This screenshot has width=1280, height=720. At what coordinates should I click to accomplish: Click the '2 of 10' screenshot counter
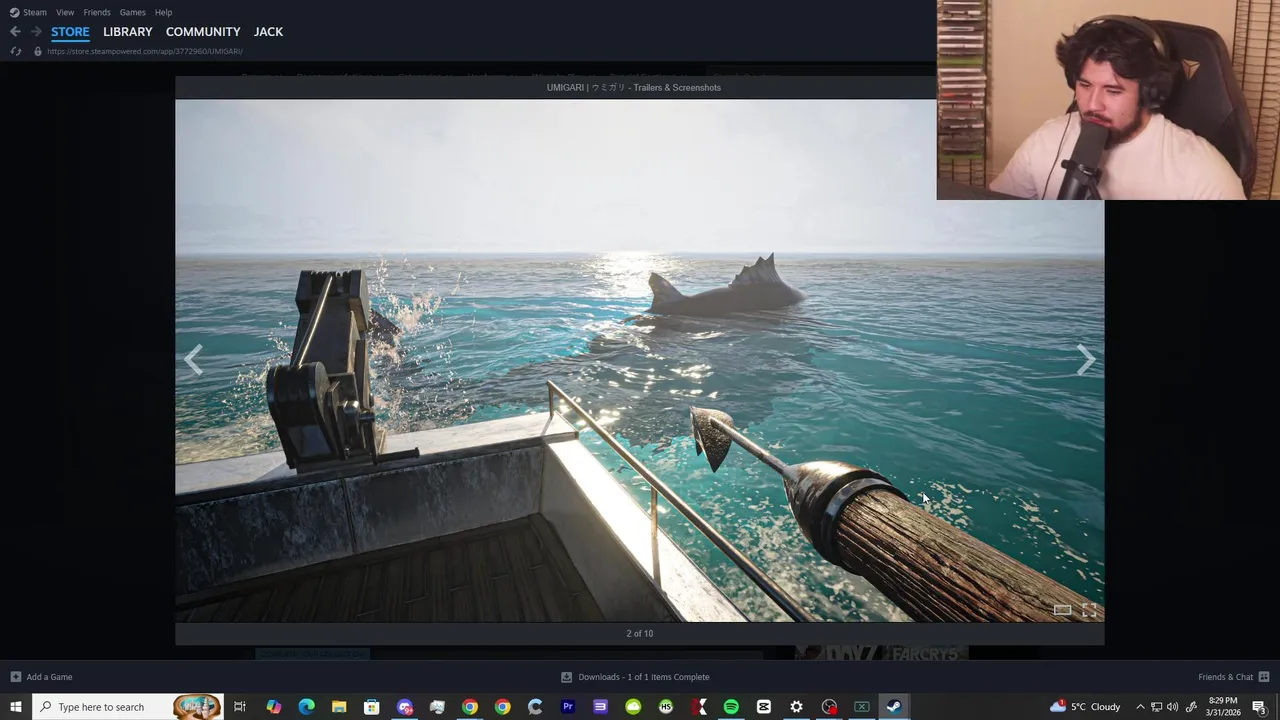[x=640, y=633]
